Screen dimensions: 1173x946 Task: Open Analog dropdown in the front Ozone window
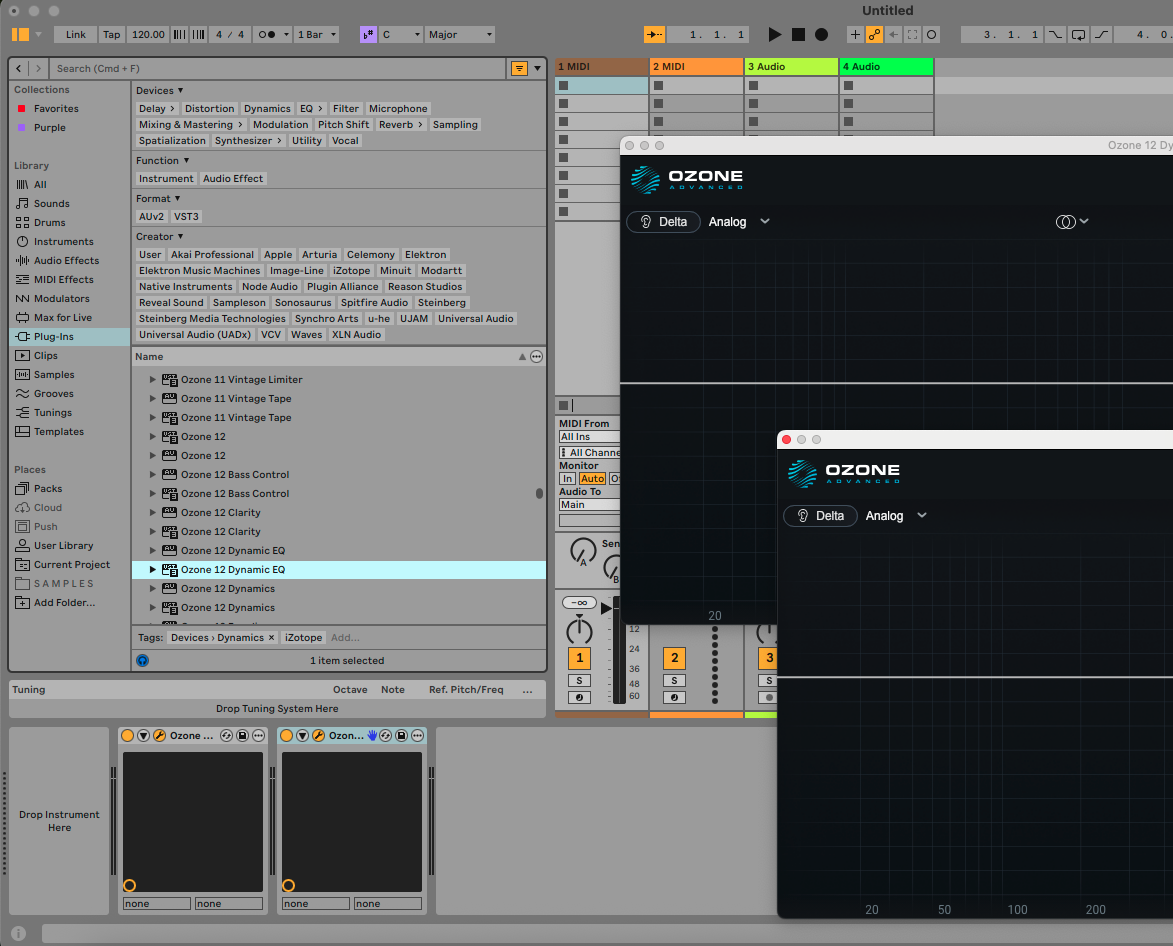pyautogui.click(x=896, y=516)
